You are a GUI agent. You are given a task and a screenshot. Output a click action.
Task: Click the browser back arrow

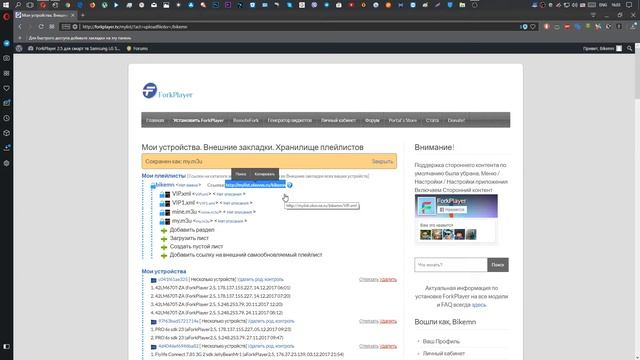point(20,27)
